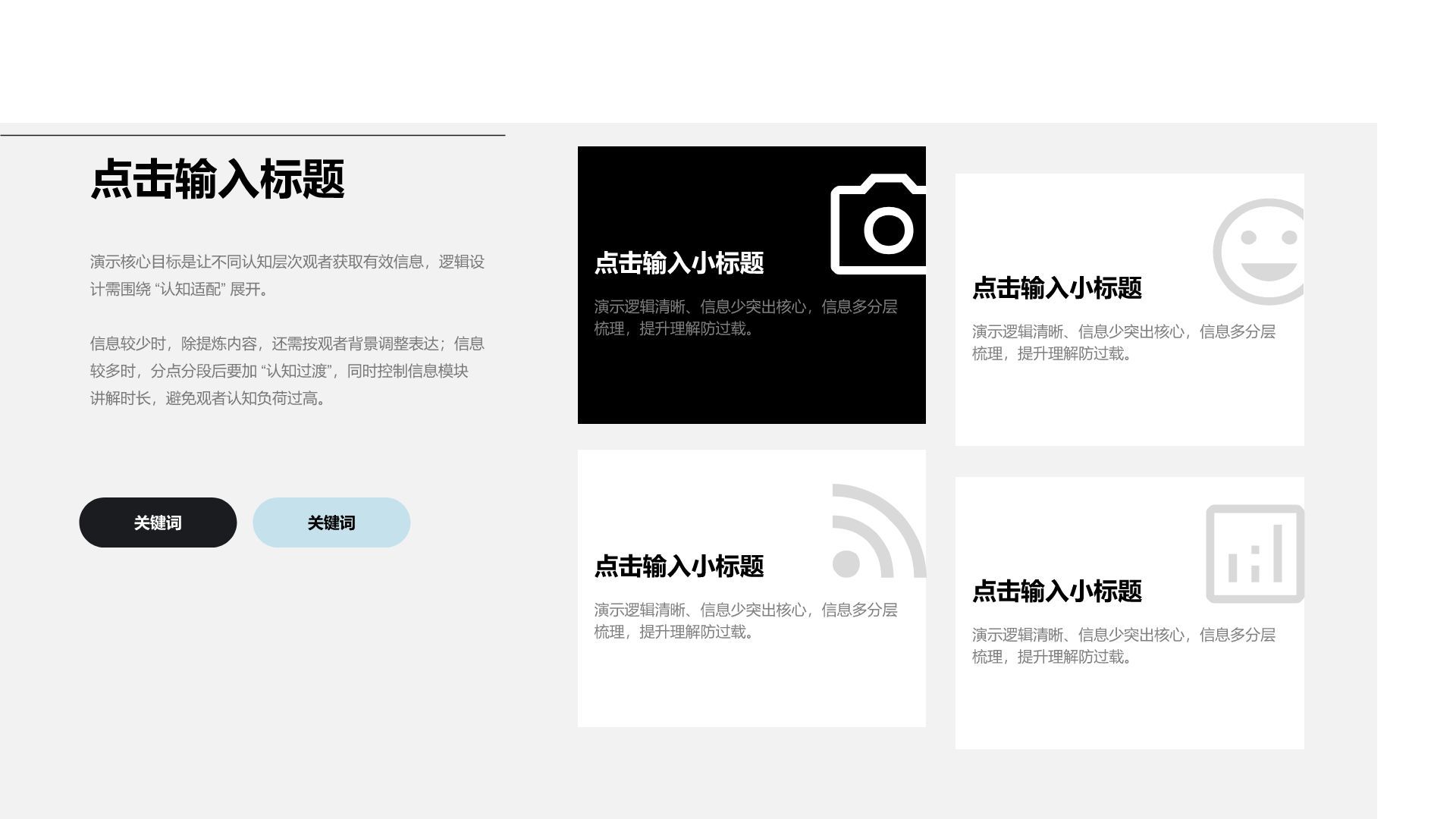The image size is (1456, 819).
Task: Select subtitle beside the RSS icon
Action: [x=679, y=566]
